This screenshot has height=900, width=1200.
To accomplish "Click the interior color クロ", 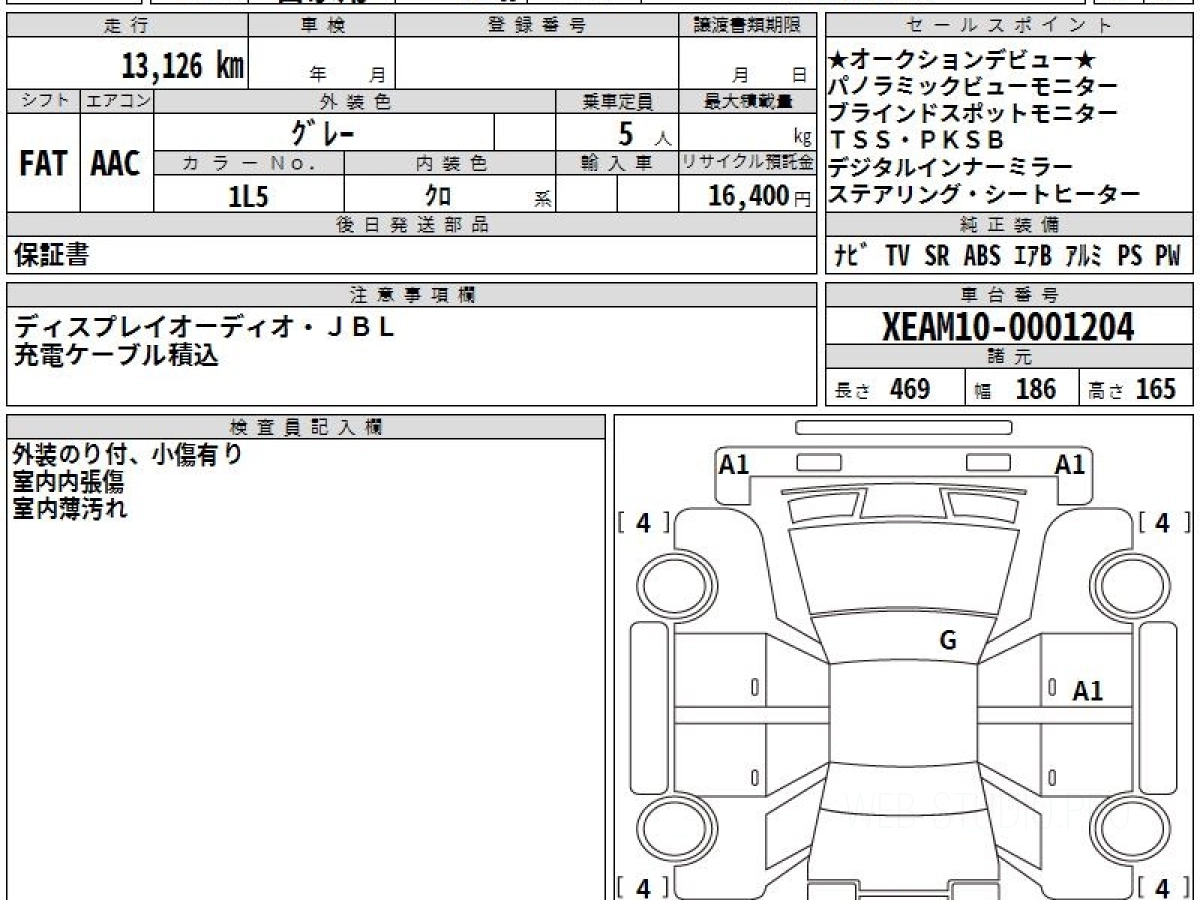I will [x=438, y=196].
